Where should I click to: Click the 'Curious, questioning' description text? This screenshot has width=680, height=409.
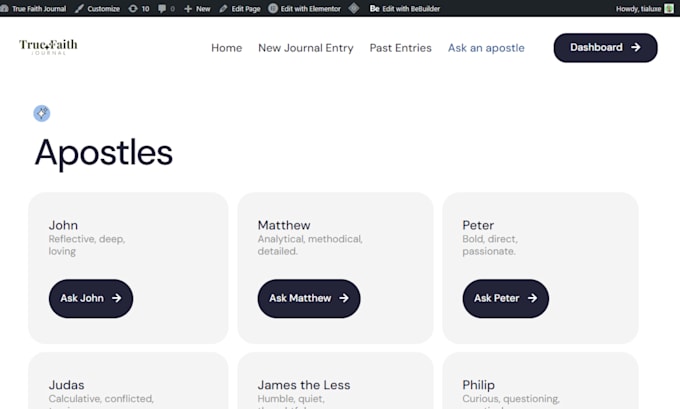point(511,399)
